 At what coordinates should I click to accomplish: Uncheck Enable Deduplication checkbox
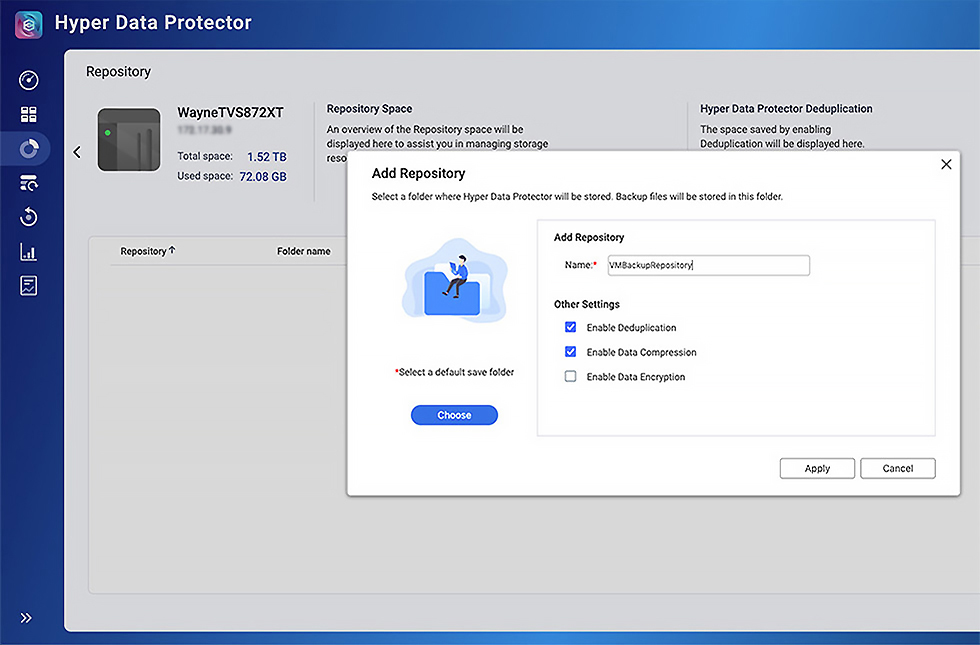[571, 327]
